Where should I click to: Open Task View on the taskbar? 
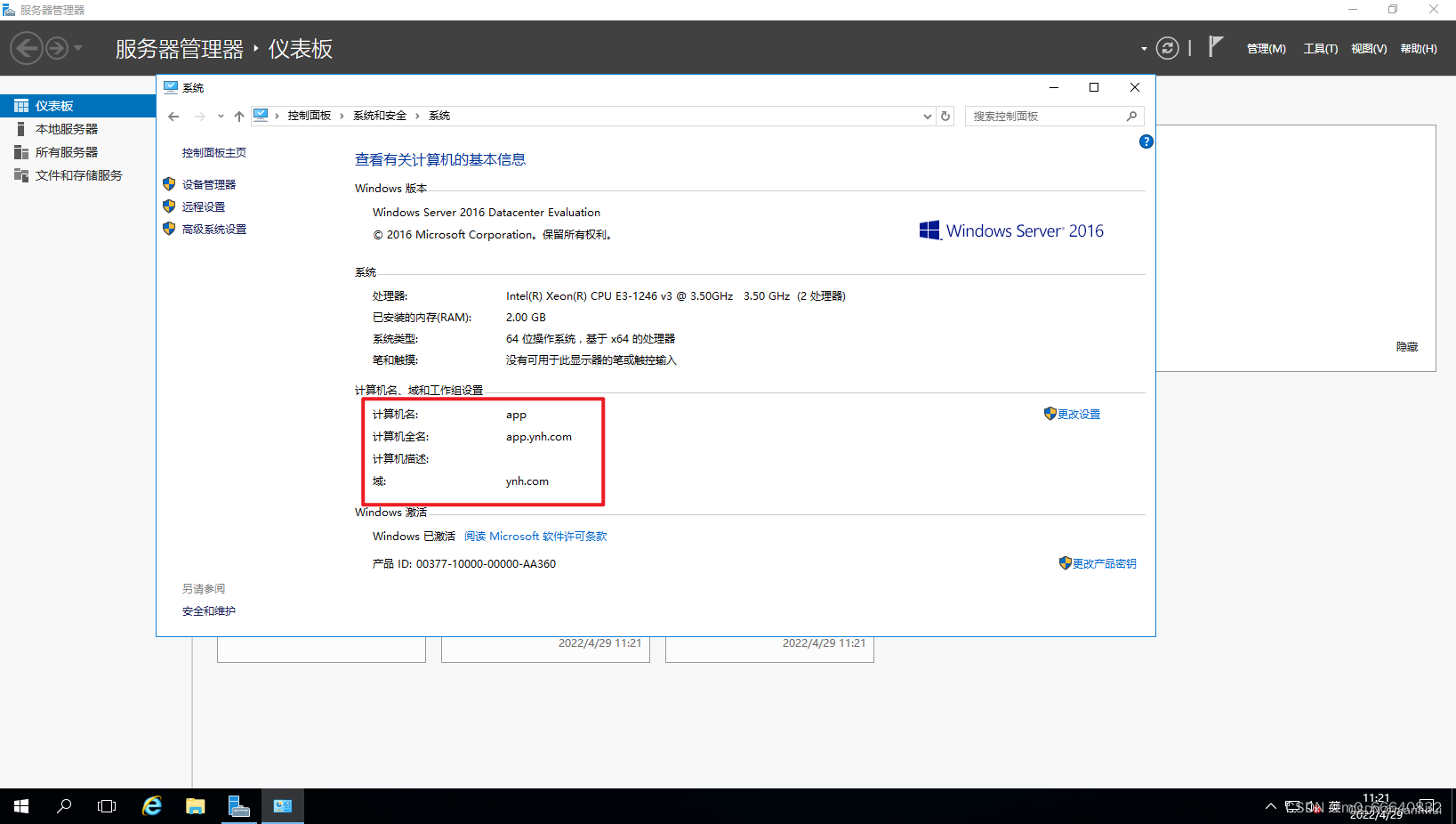pos(107,806)
